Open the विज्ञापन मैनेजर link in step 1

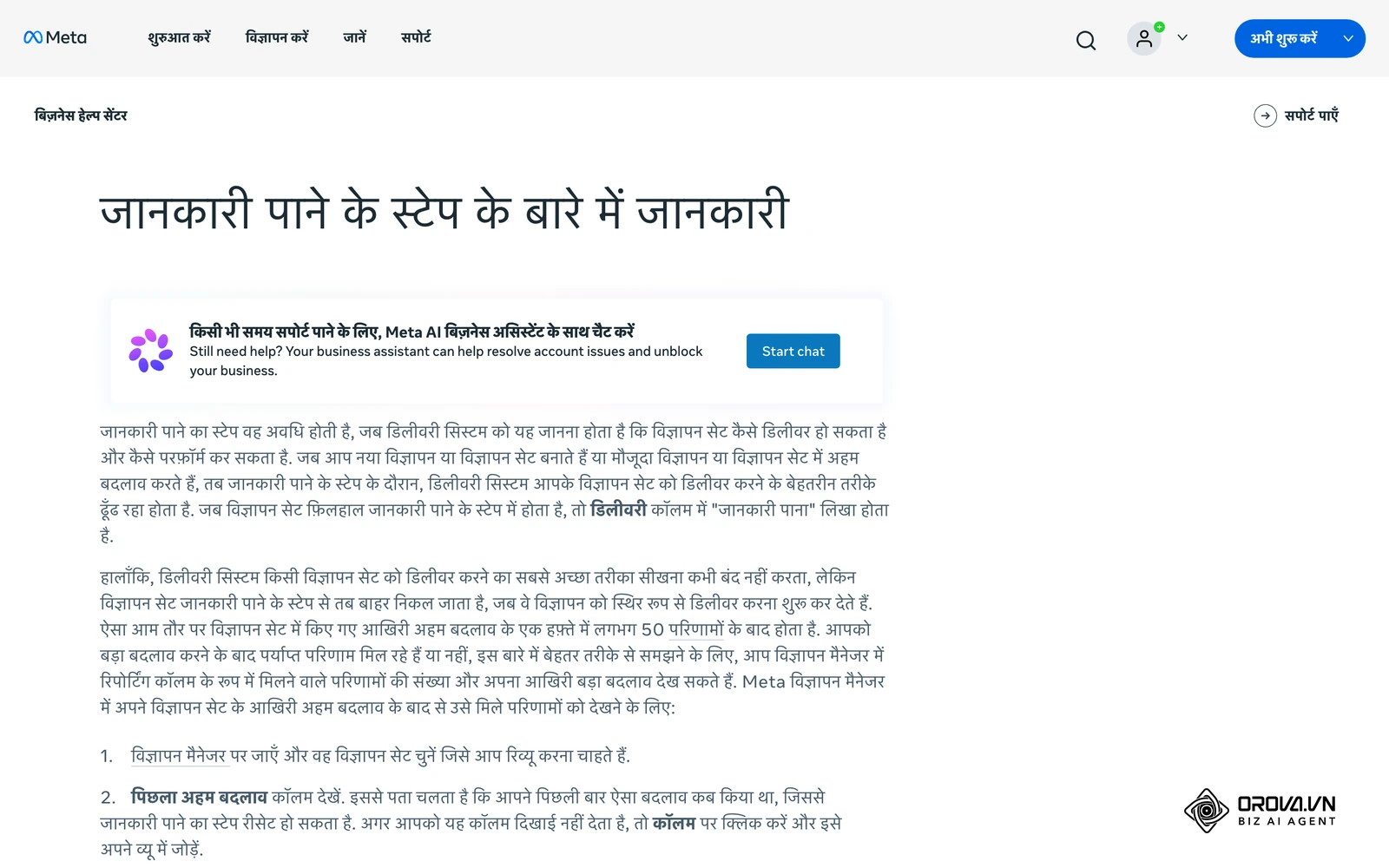coord(178,756)
